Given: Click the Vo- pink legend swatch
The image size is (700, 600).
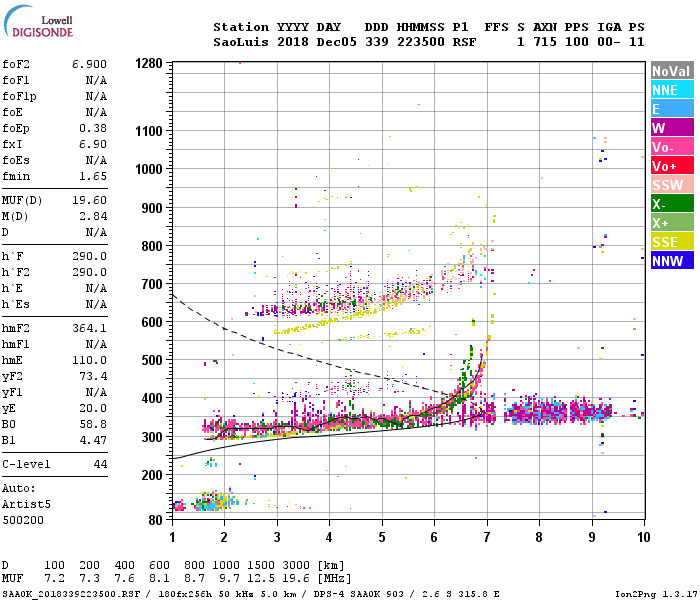Looking at the screenshot, I should [672, 147].
